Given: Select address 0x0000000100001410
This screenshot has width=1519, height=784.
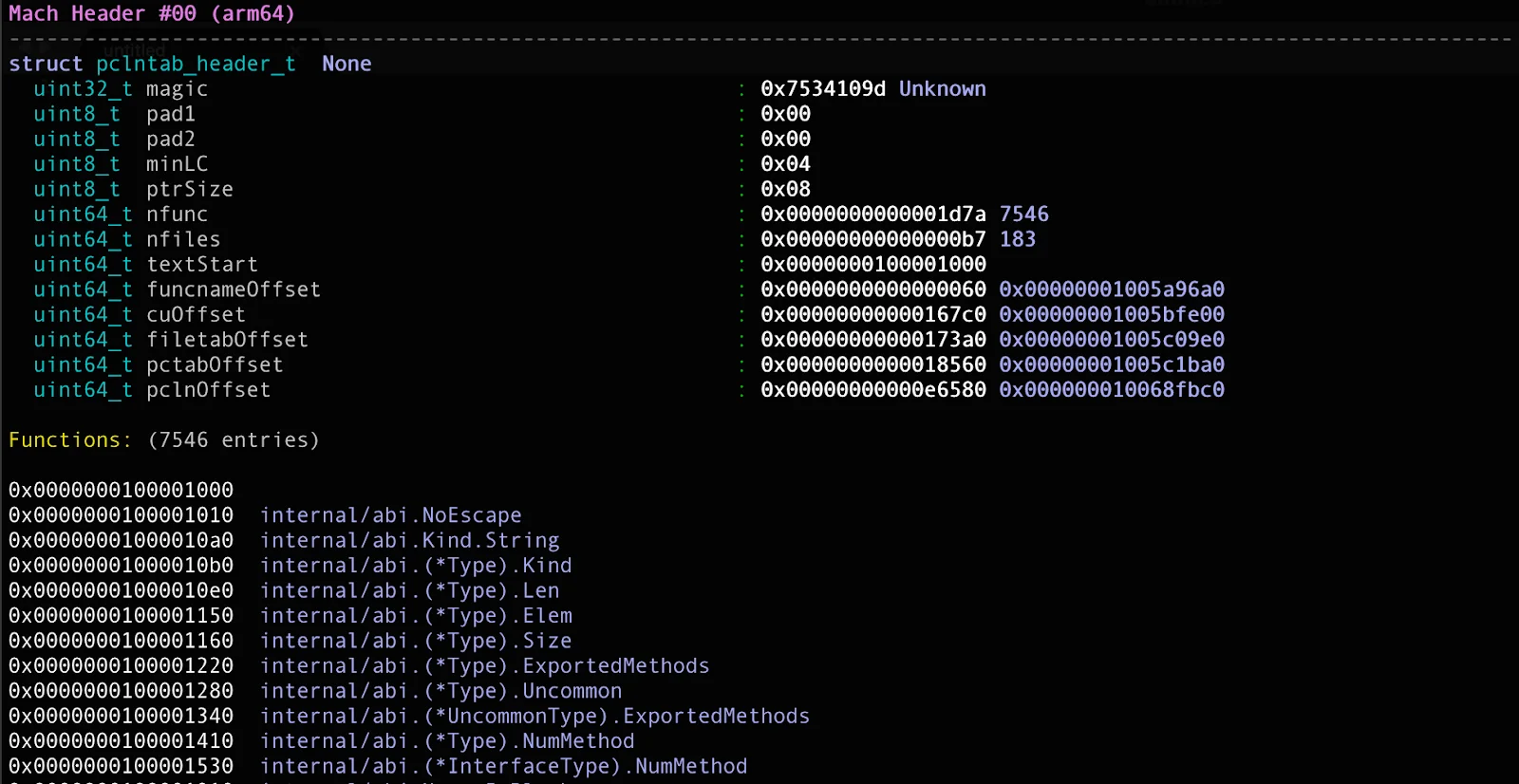Looking at the screenshot, I should 121,741.
